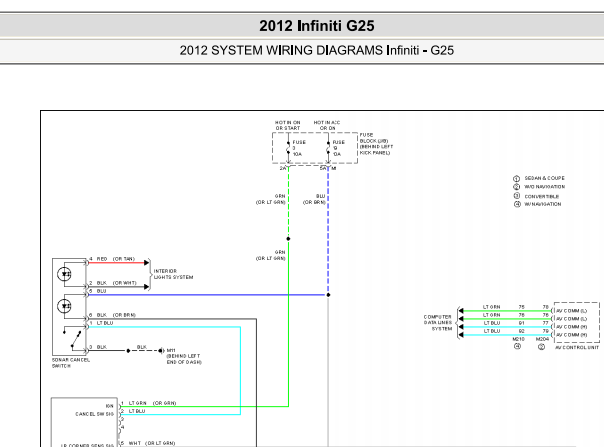Click the "SONAR CANCEL SWITCH" component label

point(71,363)
